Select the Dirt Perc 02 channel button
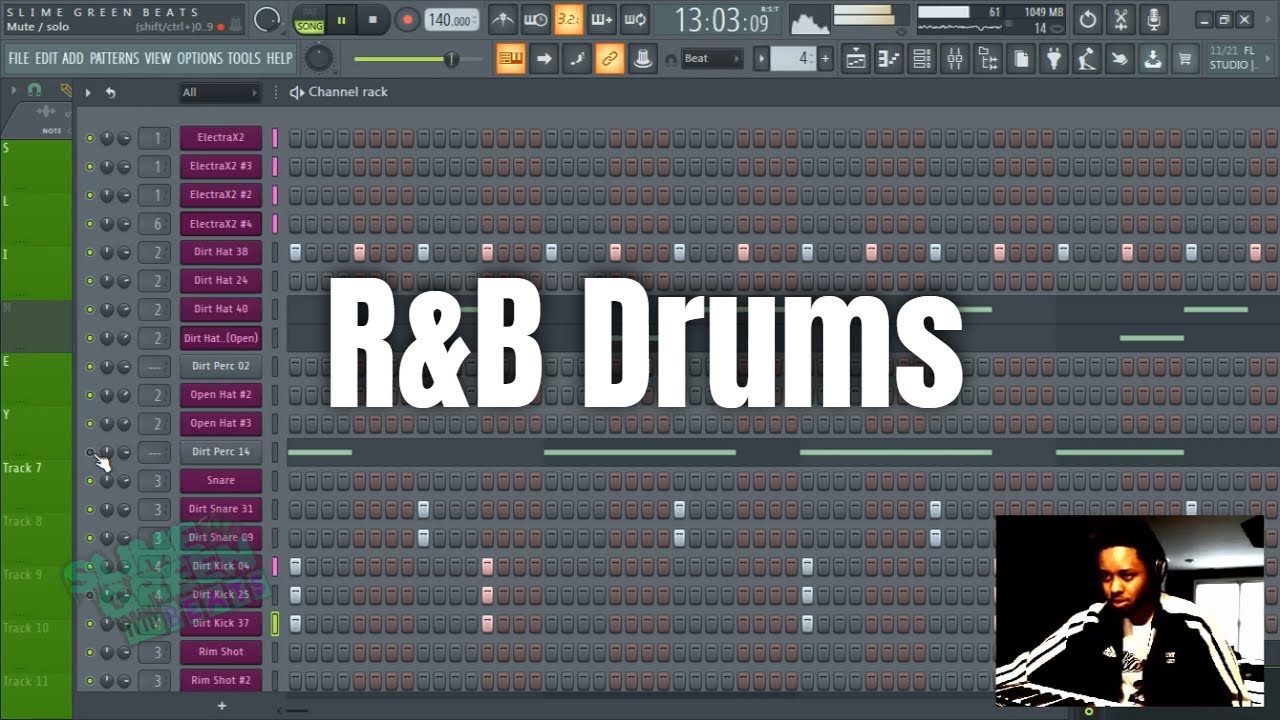The image size is (1280, 720). point(221,367)
